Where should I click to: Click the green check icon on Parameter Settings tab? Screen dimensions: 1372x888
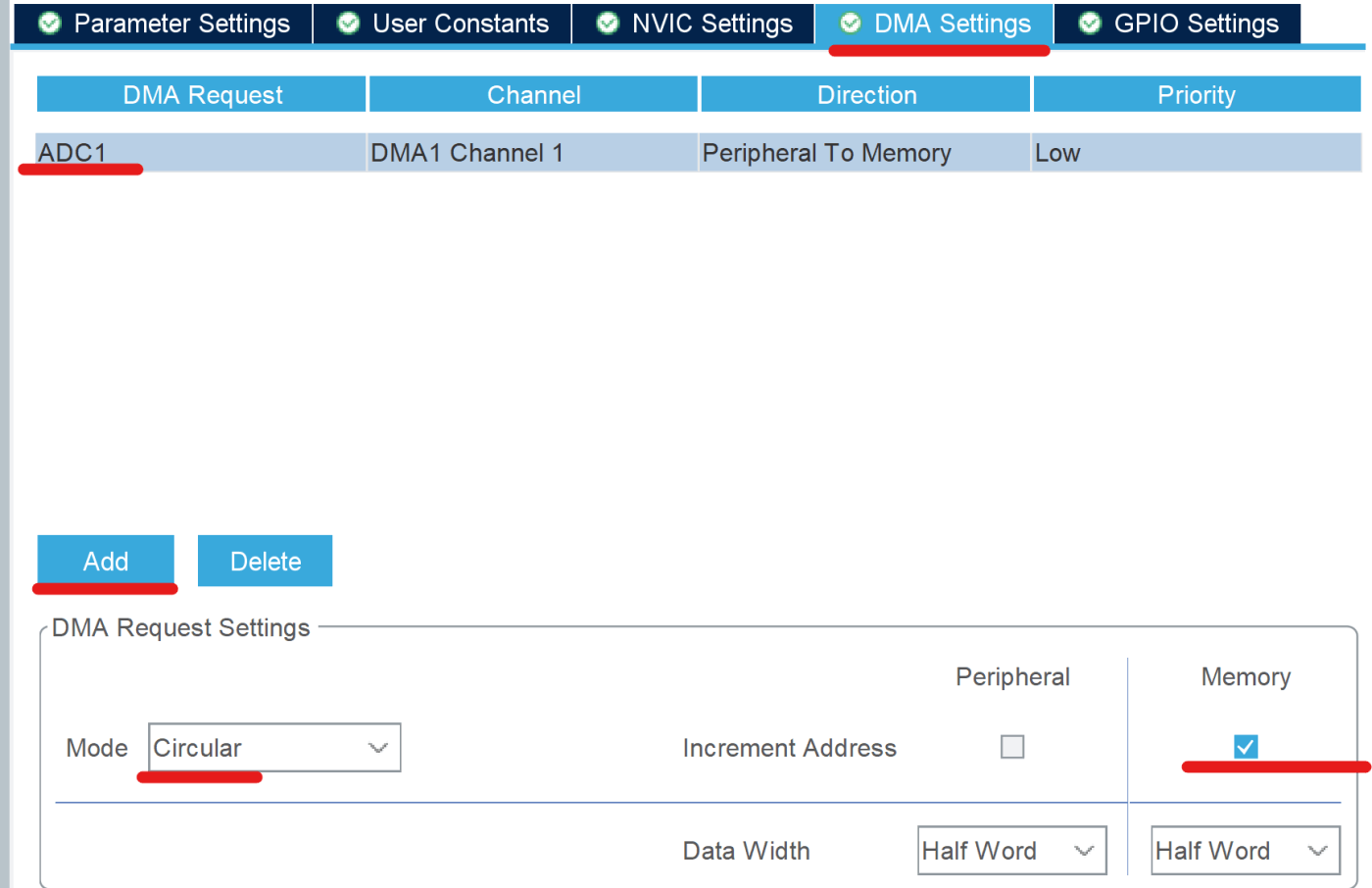coord(49,23)
